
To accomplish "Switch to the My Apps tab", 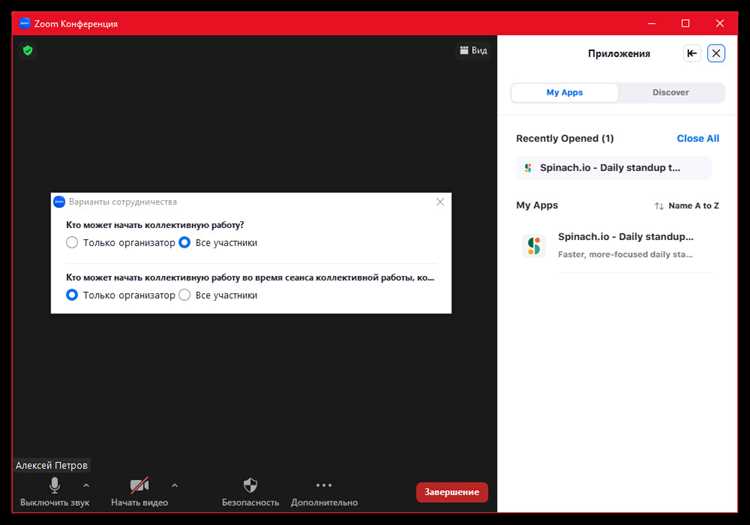I will 564,92.
